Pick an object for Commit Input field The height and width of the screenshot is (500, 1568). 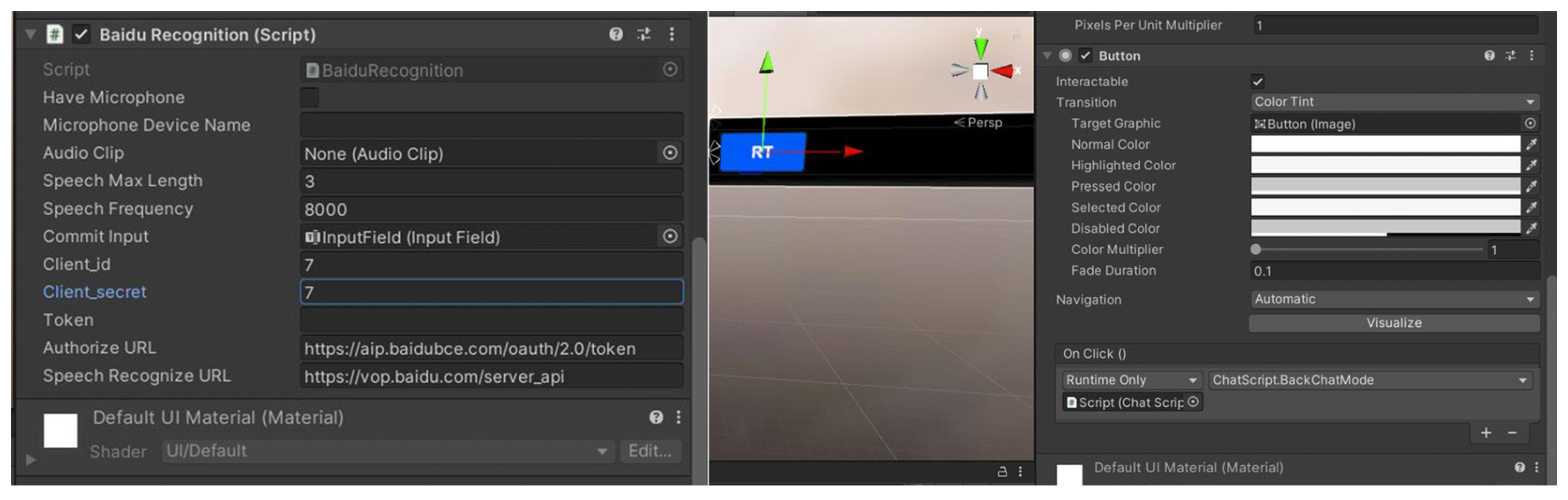[x=670, y=236]
